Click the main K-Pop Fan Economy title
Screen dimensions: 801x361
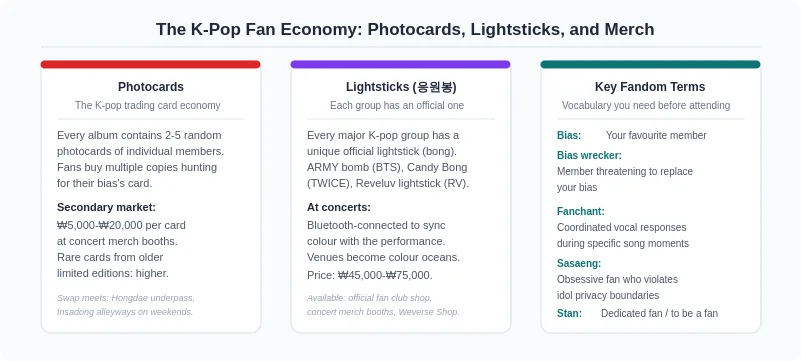point(405,29)
